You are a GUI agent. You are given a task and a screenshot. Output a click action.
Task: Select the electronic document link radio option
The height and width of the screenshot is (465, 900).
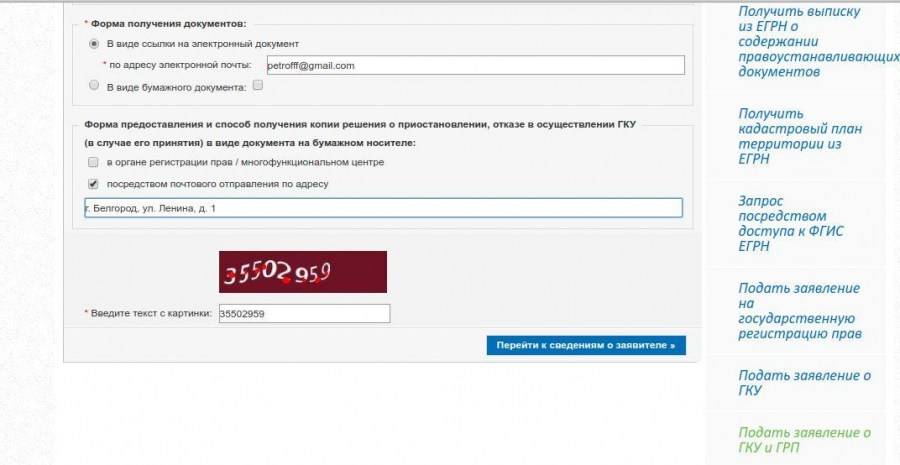[x=94, y=44]
